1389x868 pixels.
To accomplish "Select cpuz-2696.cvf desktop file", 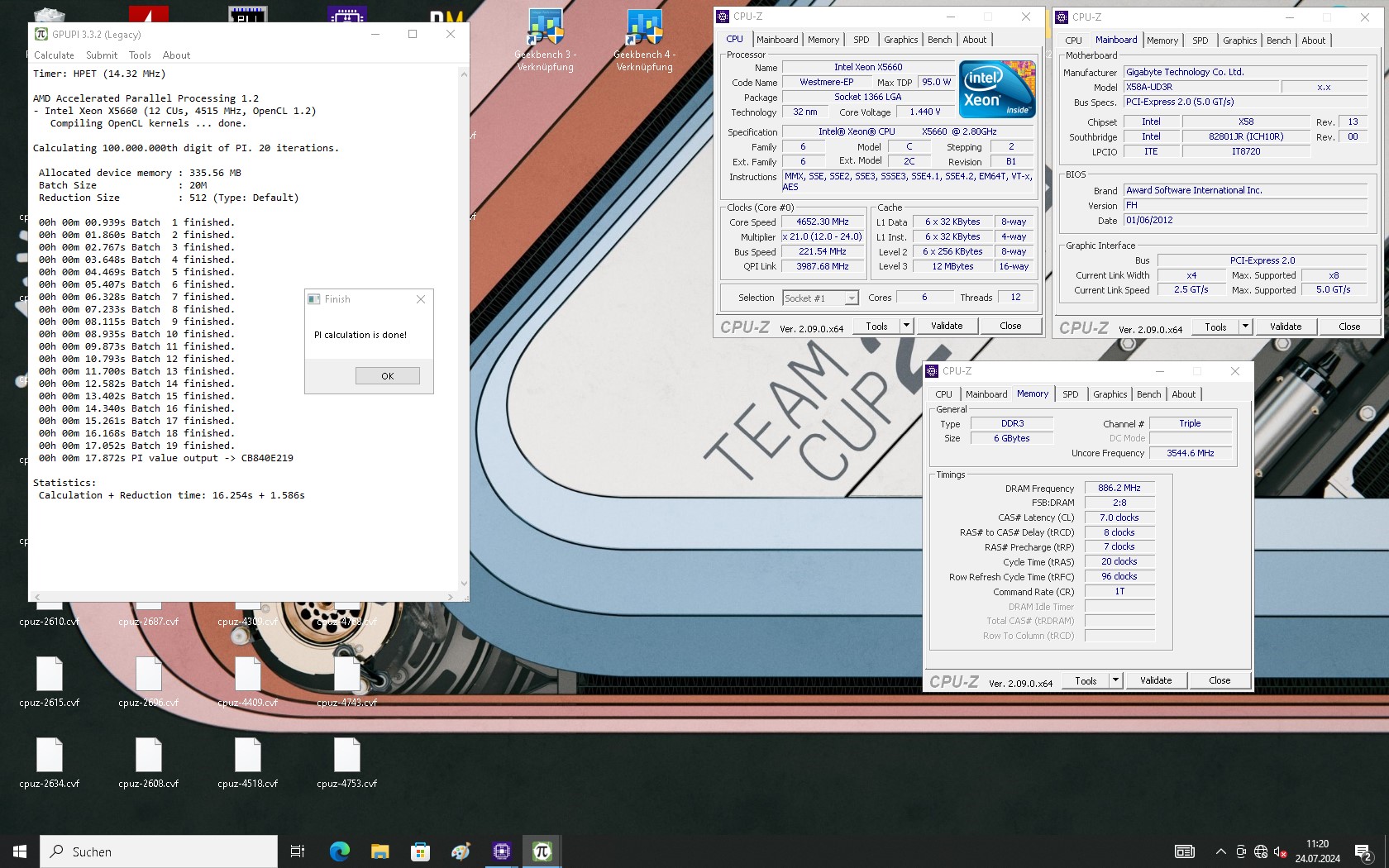I will coord(149,682).
